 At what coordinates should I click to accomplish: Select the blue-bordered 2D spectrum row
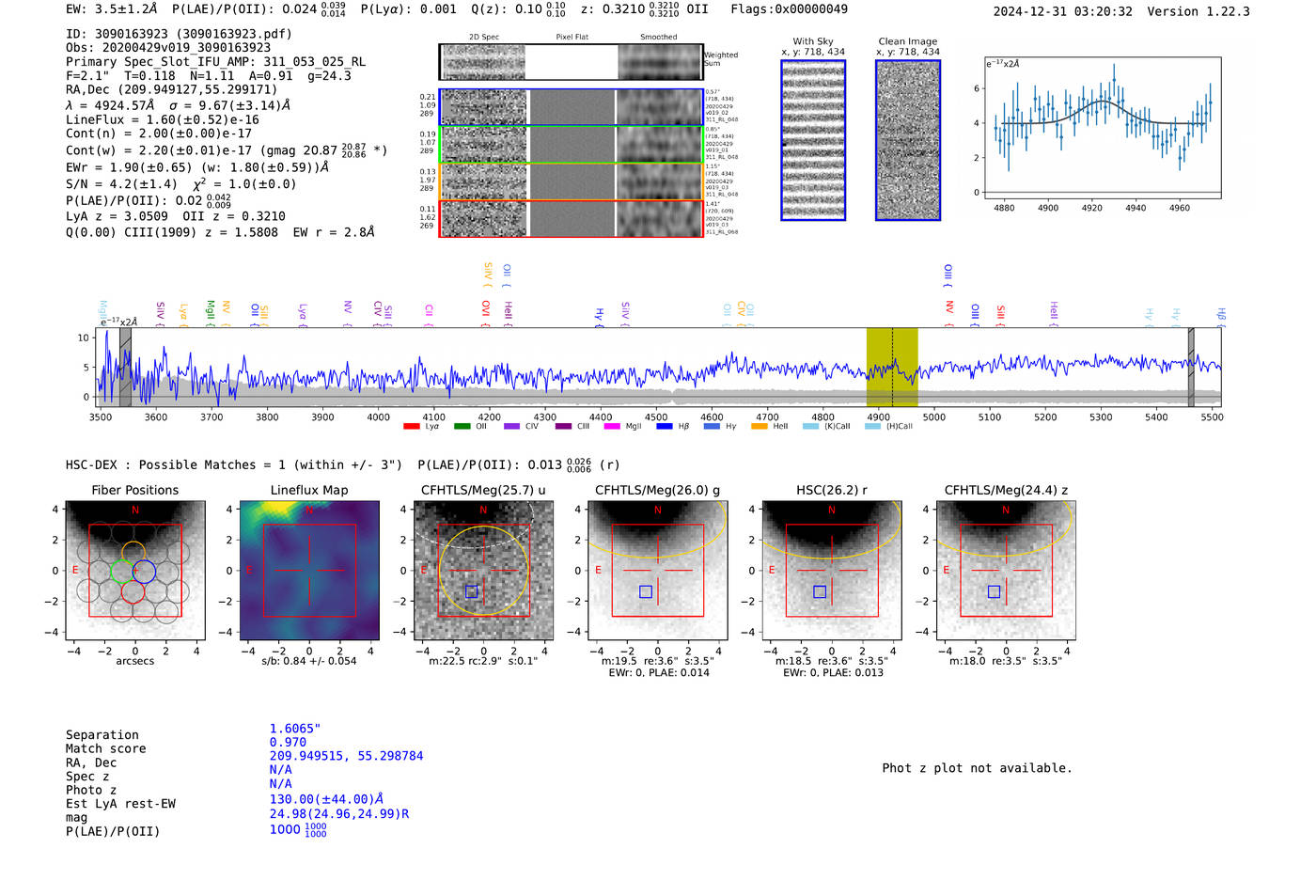(571, 107)
